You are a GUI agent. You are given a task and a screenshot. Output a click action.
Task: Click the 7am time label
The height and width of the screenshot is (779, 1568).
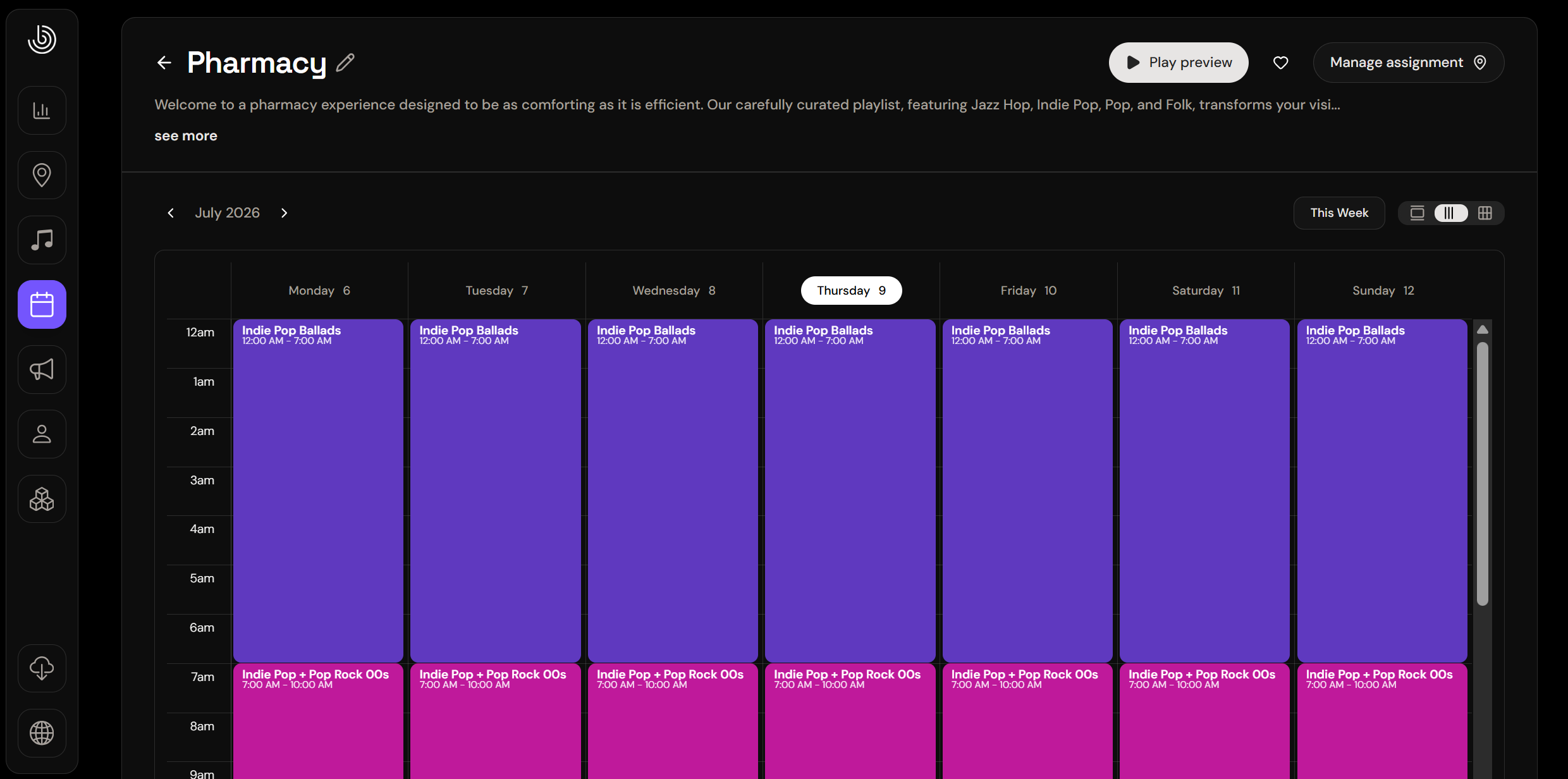click(202, 677)
